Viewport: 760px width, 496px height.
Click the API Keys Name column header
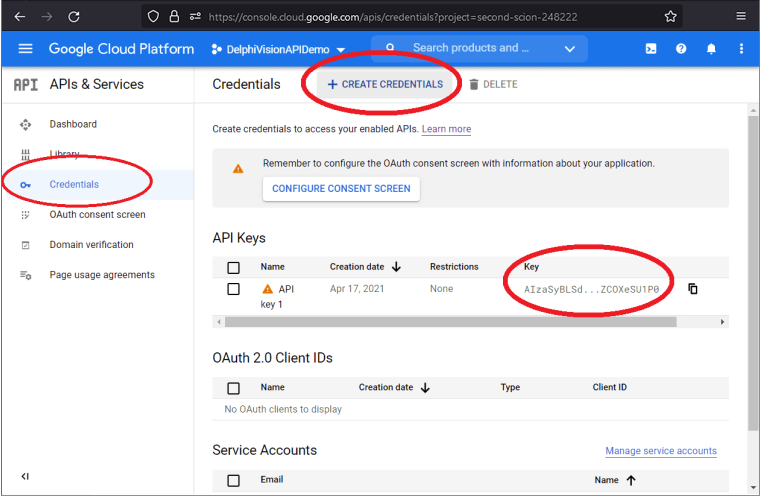coord(272,267)
